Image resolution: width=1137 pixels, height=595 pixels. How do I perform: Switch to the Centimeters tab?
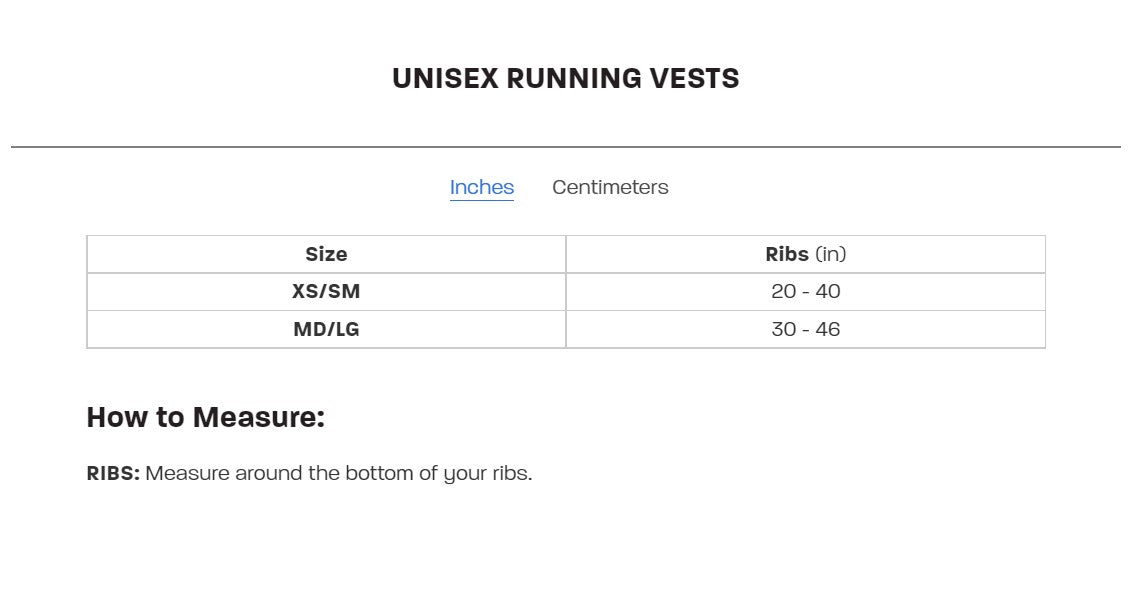tap(610, 187)
